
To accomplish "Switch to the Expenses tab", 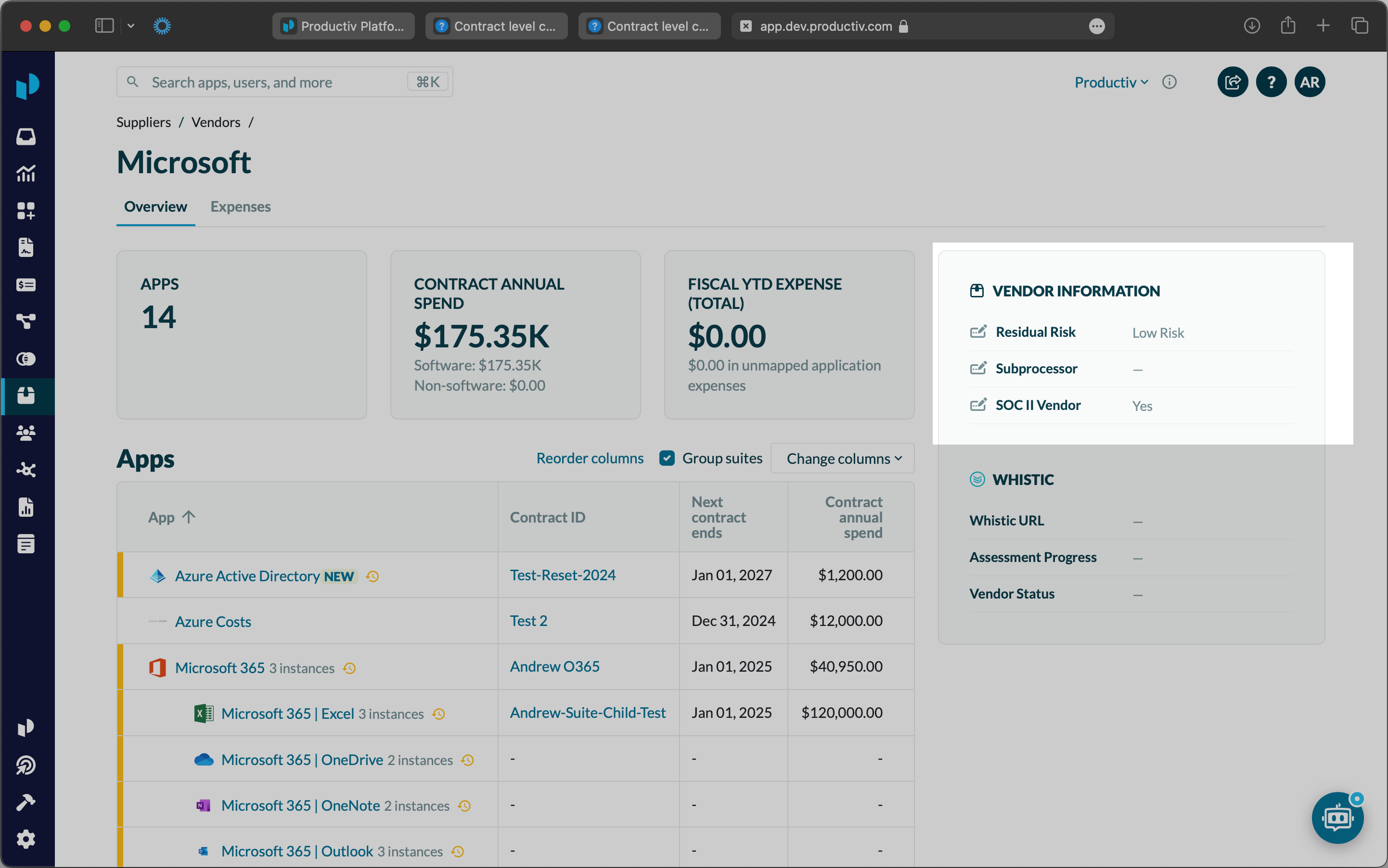I will point(240,207).
